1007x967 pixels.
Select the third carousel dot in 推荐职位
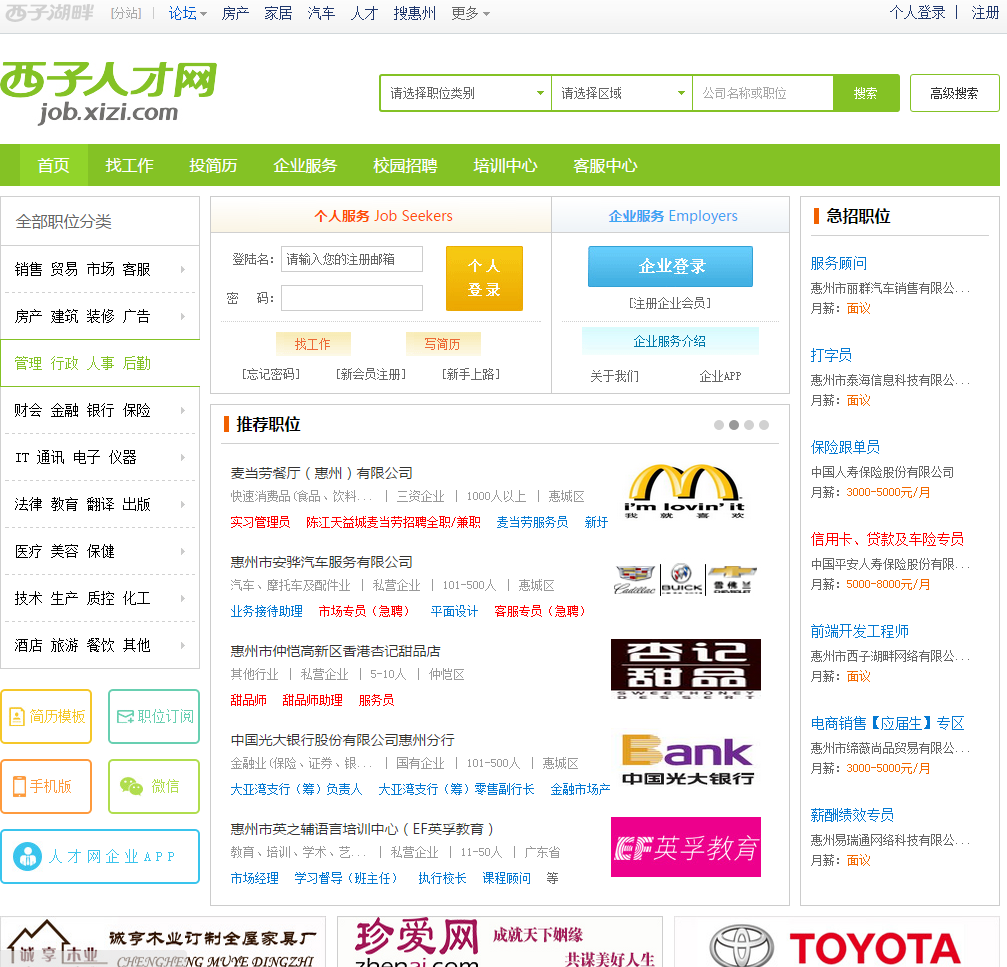pos(749,425)
